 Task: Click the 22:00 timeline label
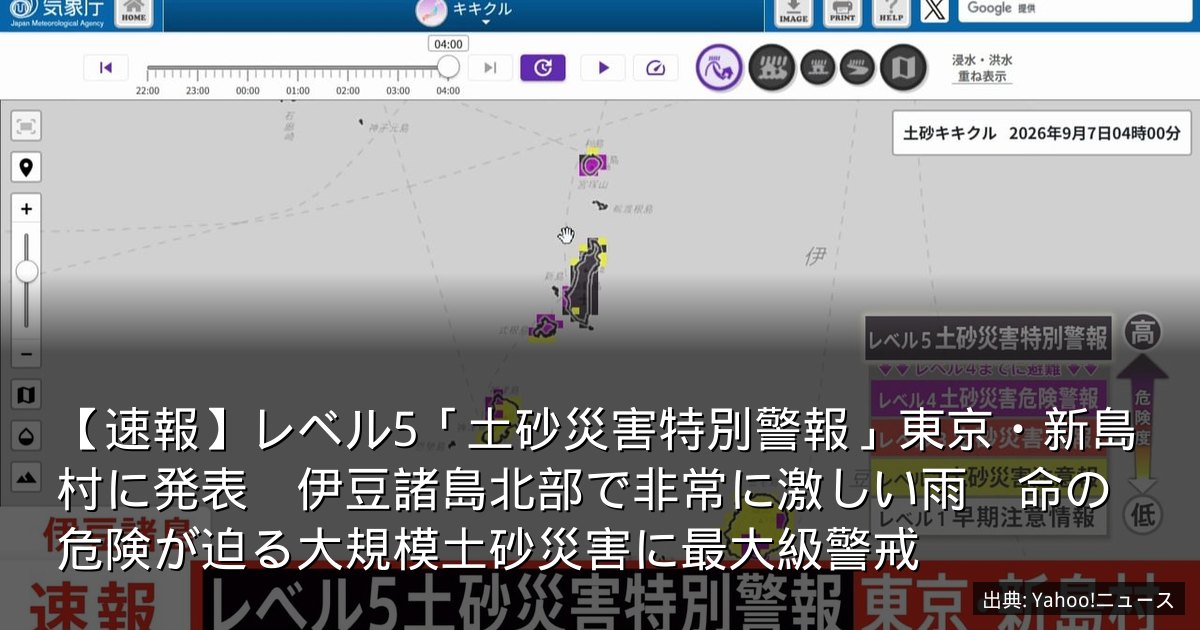148,91
